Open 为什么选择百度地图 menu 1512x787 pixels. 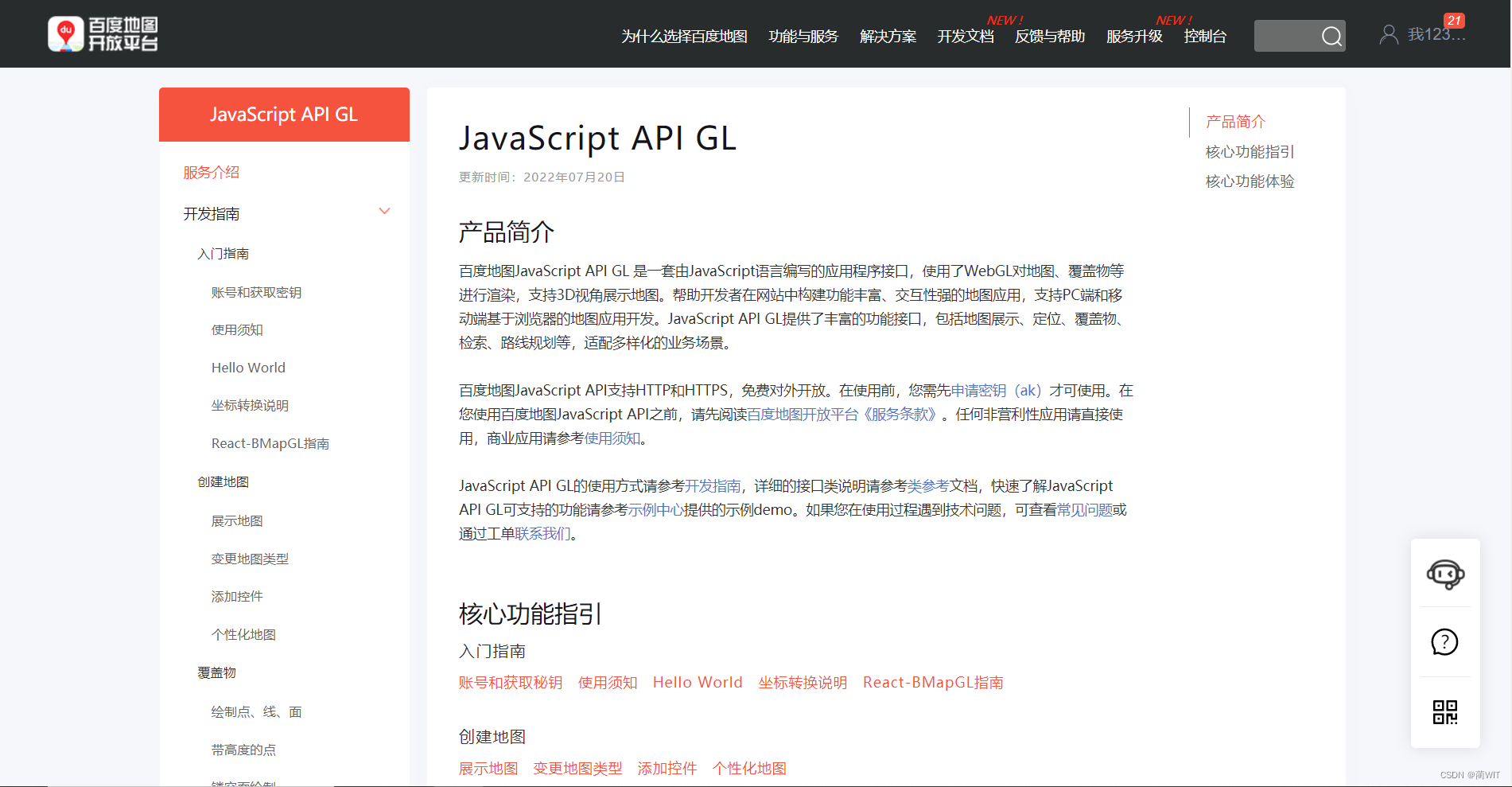pos(684,37)
